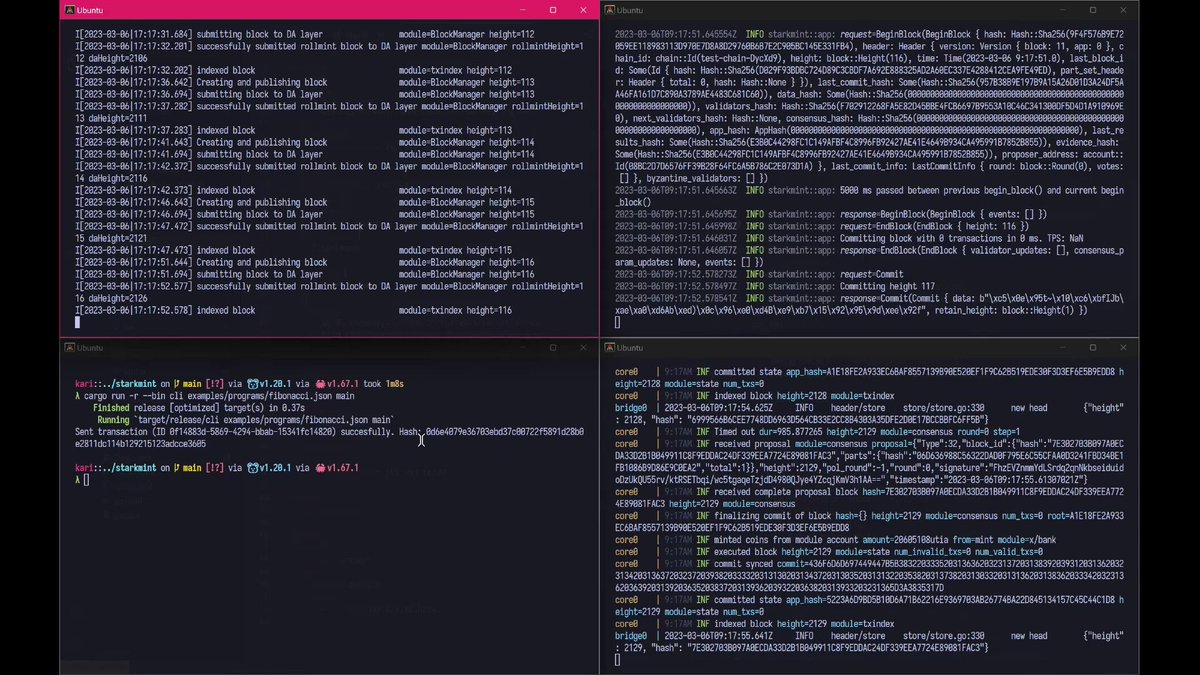Maximize the cargo run fibonacci terminal window
This screenshot has height=675, width=1200.
pyautogui.click(x=553, y=347)
